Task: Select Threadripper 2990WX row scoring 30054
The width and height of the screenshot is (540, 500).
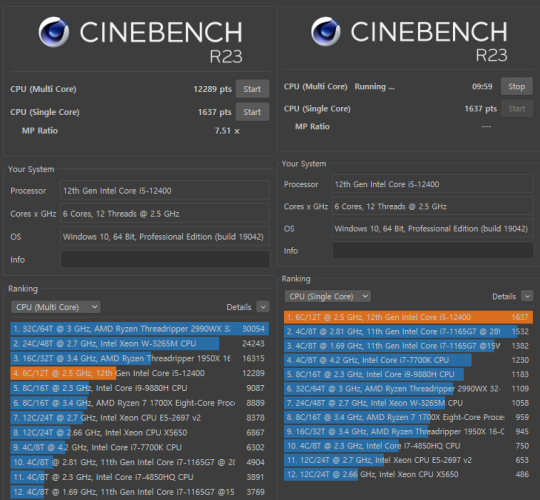Action: (x=139, y=329)
